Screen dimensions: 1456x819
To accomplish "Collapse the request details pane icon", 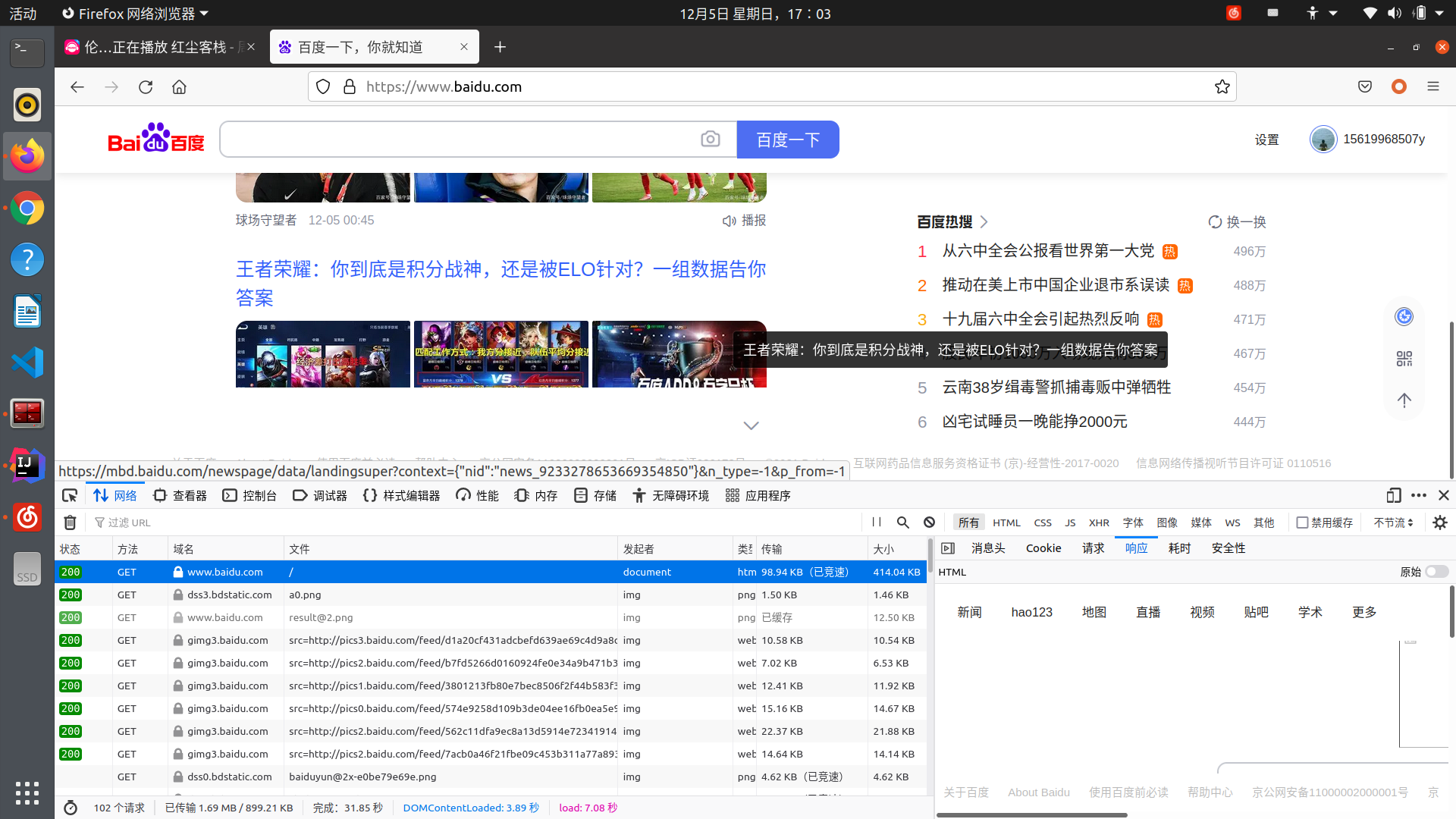I will coord(948,548).
